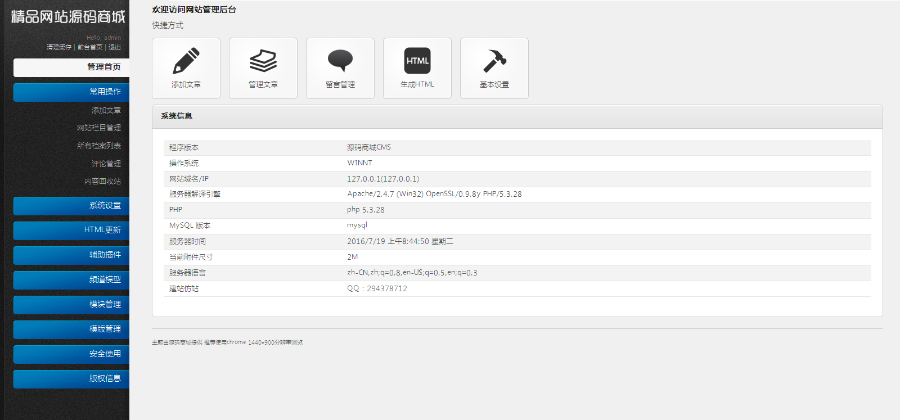
Task: Expand the 频道模型 sidebar section
Action: coord(72,280)
